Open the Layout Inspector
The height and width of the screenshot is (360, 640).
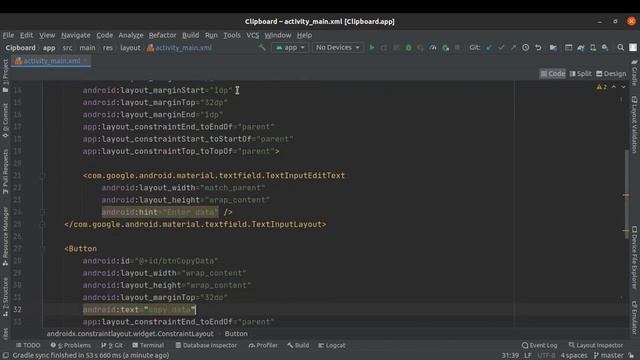tap(596, 345)
